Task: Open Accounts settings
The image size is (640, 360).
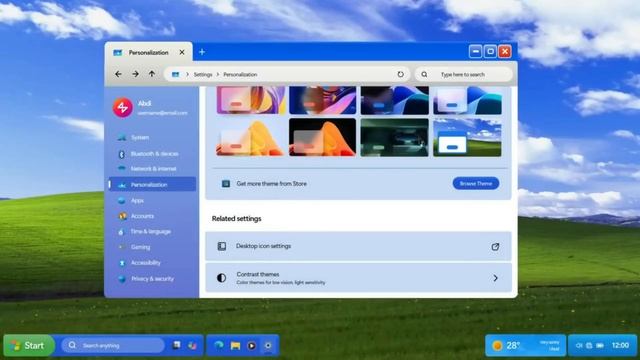Action: [152, 216]
